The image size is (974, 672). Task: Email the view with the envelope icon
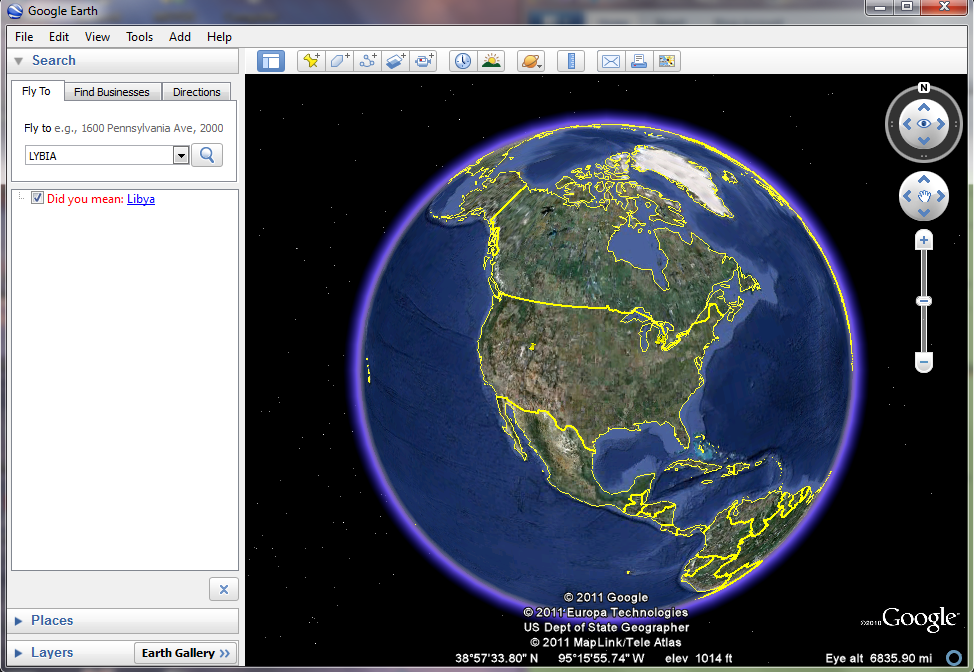click(611, 61)
